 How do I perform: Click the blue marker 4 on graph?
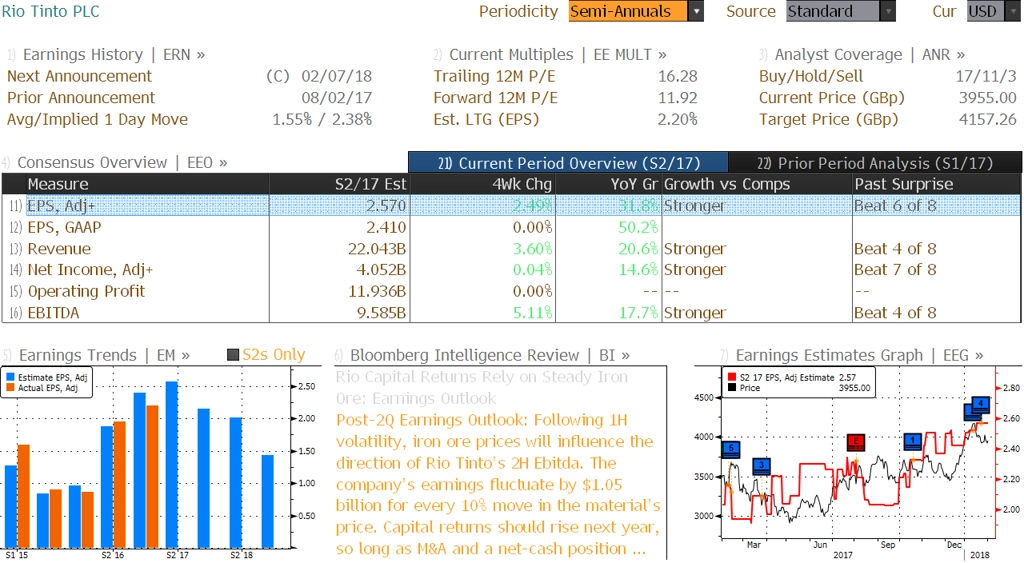pyautogui.click(x=980, y=404)
